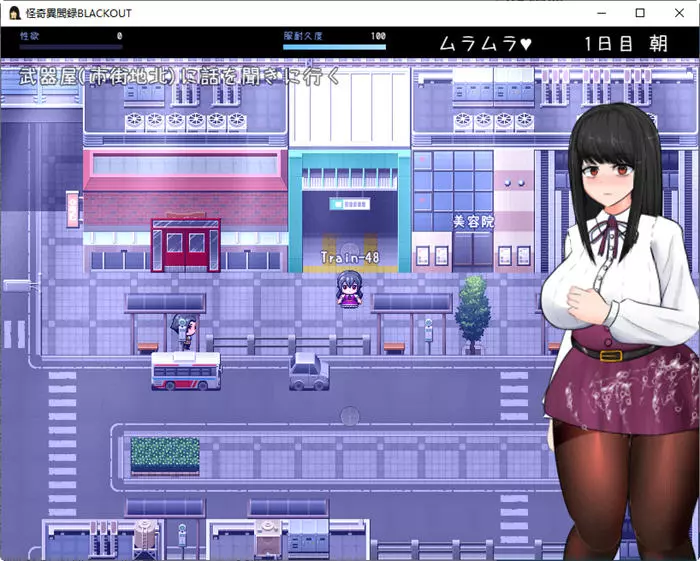Click the gray parked car
700x561 pixels.
(x=309, y=372)
